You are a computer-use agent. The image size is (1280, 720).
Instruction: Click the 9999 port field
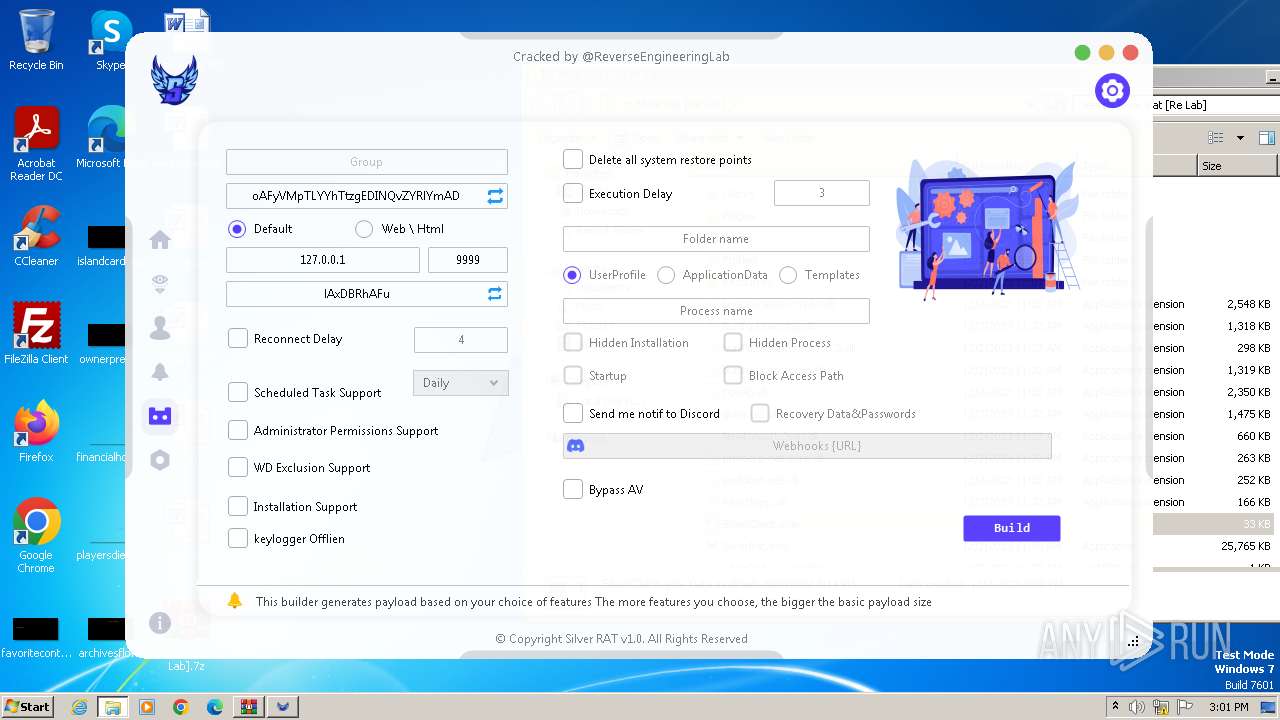coord(468,260)
